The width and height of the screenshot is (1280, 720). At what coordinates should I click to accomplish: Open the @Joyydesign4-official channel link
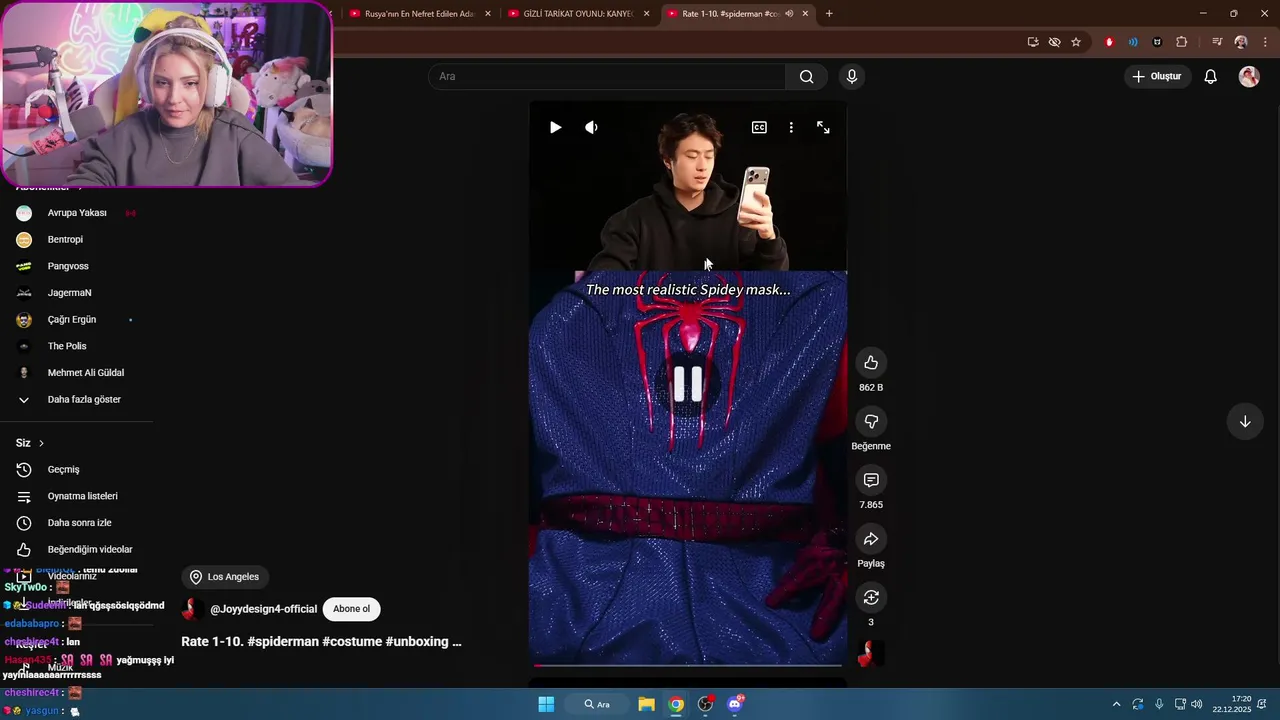[263, 609]
